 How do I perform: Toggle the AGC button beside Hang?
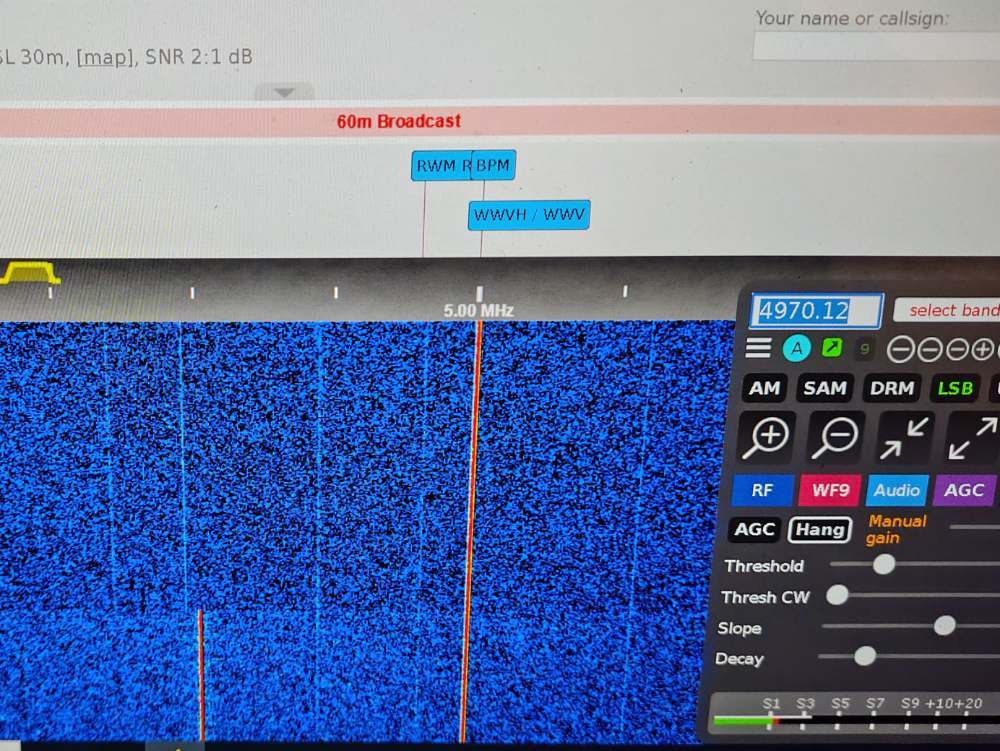click(754, 530)
